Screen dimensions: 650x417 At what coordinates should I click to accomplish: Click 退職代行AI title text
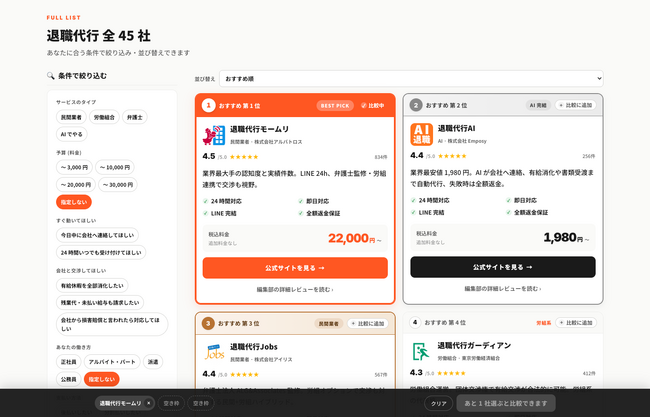456,128
